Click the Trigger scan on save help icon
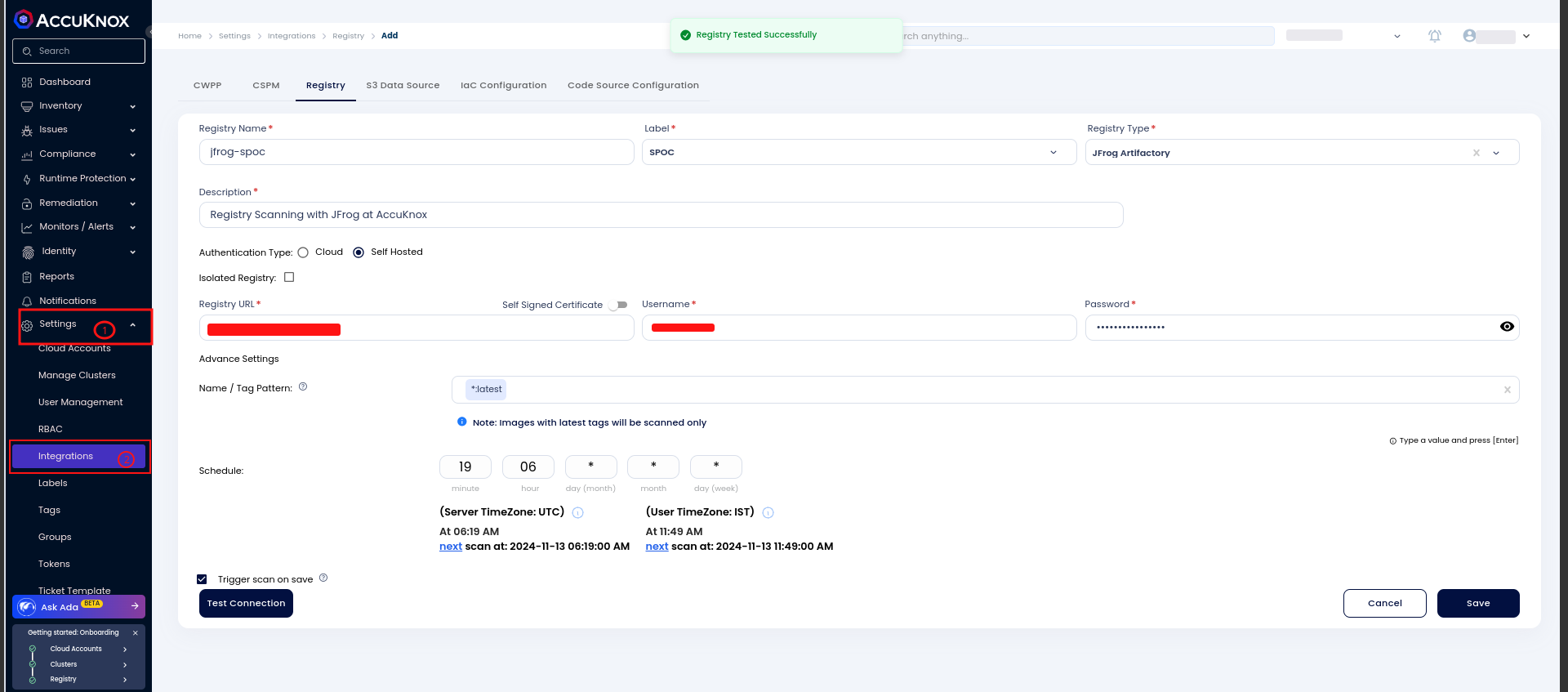Viewport: 1568px width, 692px height. point(323,578)
